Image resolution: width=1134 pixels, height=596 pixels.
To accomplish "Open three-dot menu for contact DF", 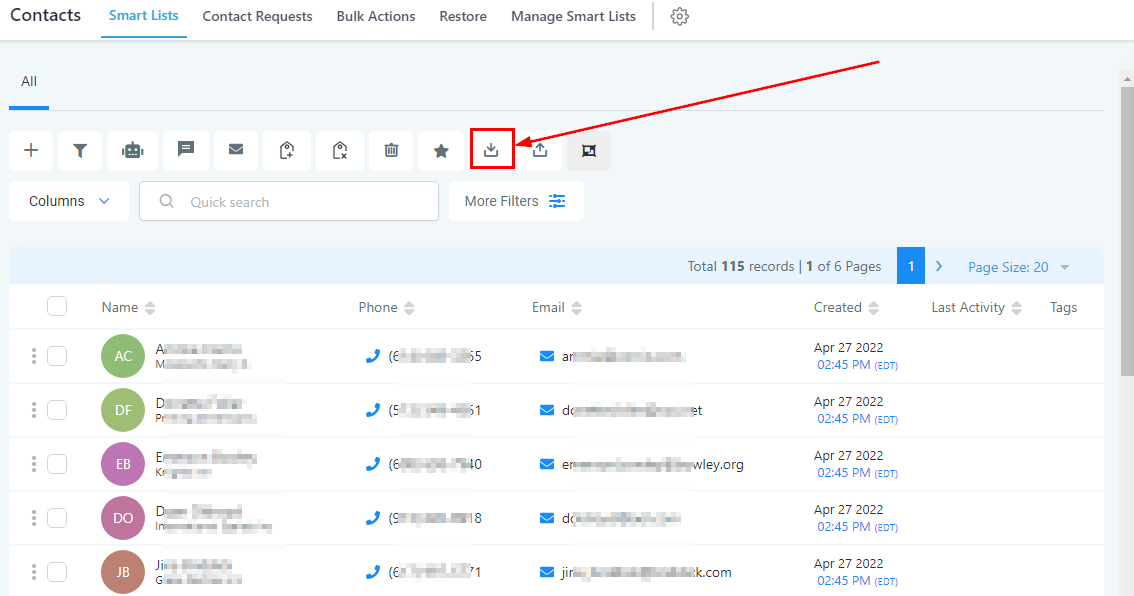I will (34, 410).
